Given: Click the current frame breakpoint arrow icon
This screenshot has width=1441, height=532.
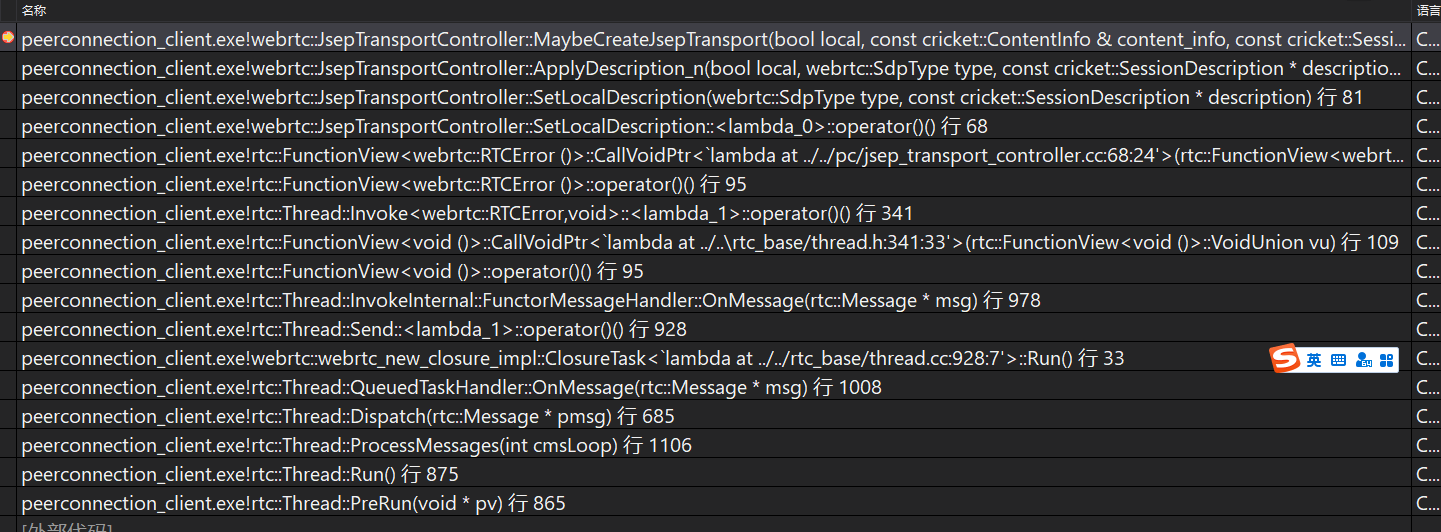Looking at the screenshot, I should [x=8, y=38].
